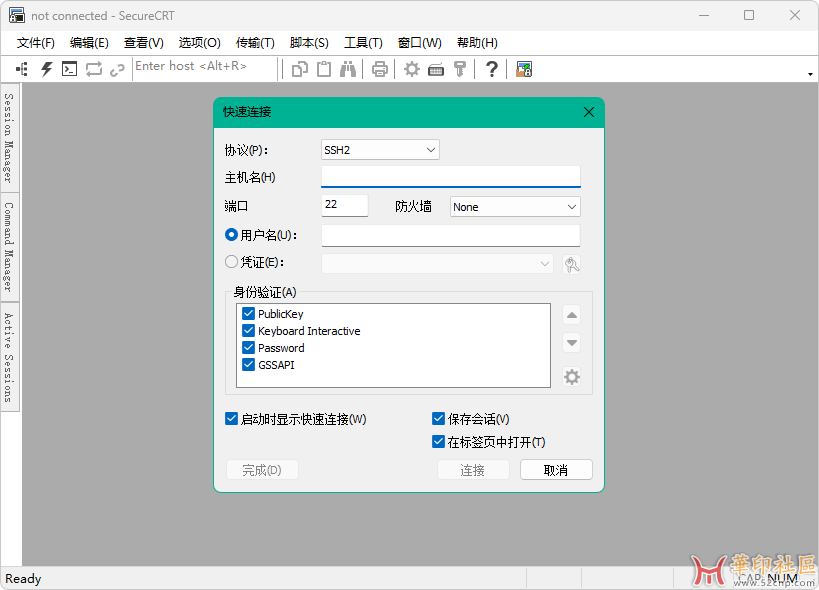Open the 文件(F) menu
This screenshot has height=590, width=819.
(x=36, y=43)
